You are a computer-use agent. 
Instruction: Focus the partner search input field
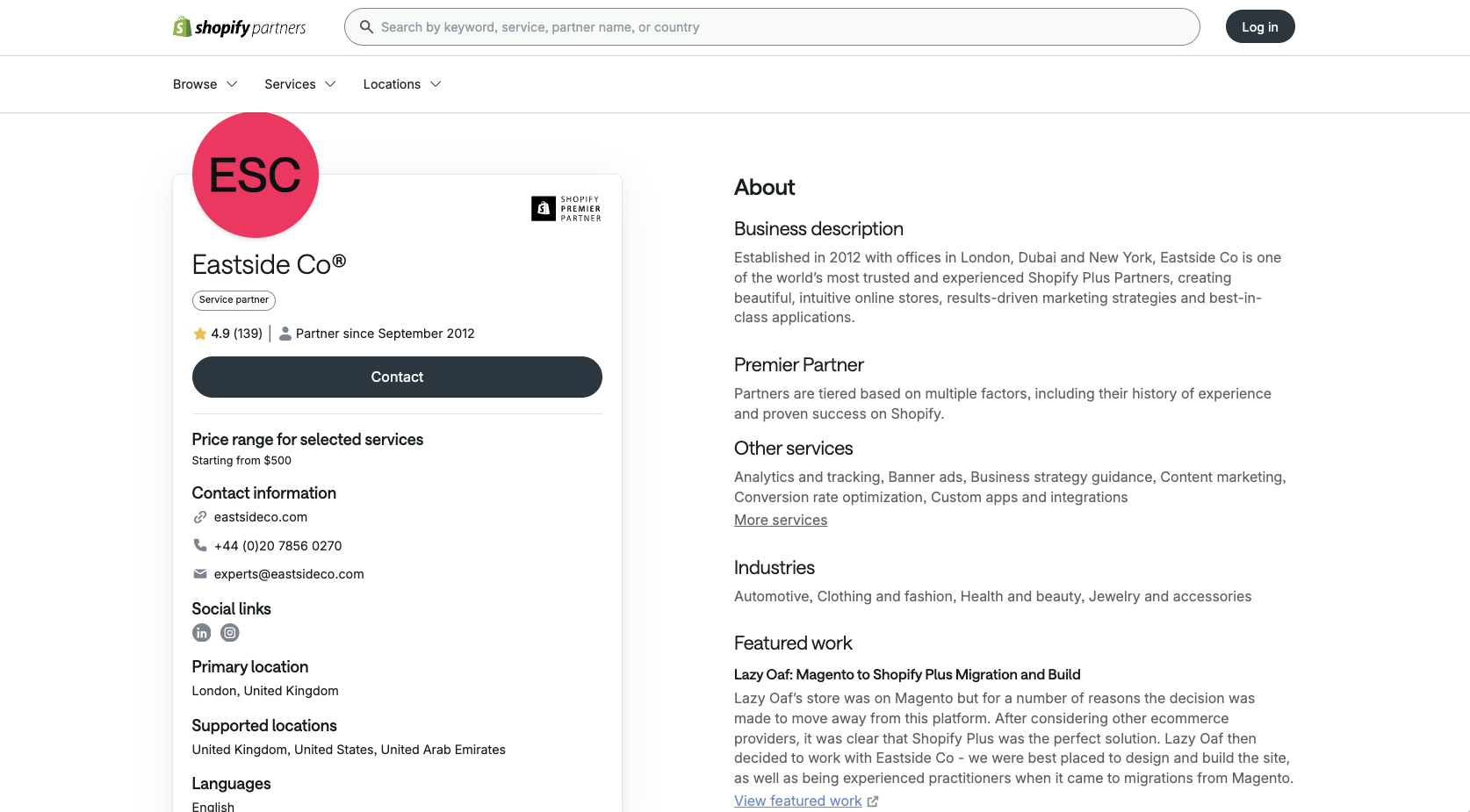(x=772, y=27)
